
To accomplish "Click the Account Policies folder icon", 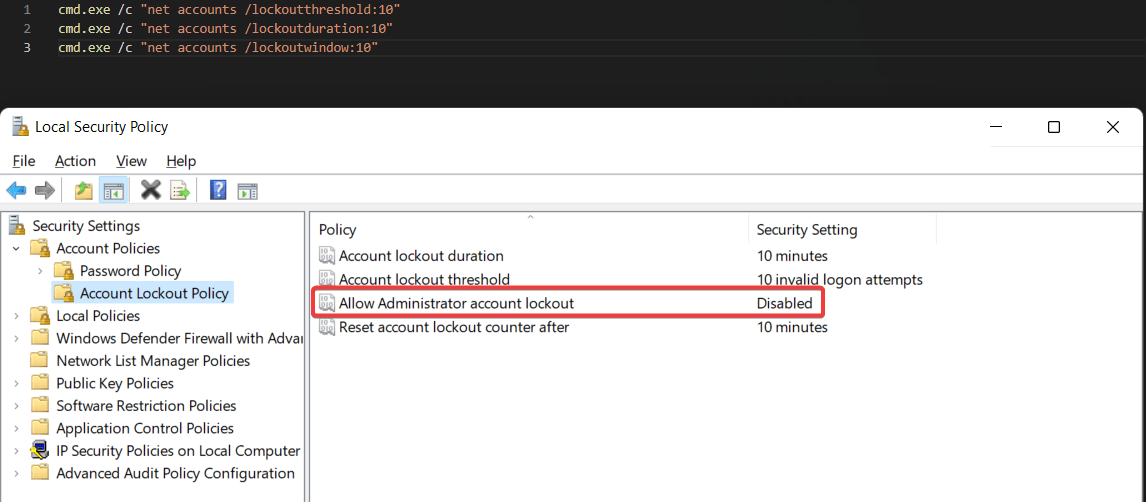I will point(40,248).
